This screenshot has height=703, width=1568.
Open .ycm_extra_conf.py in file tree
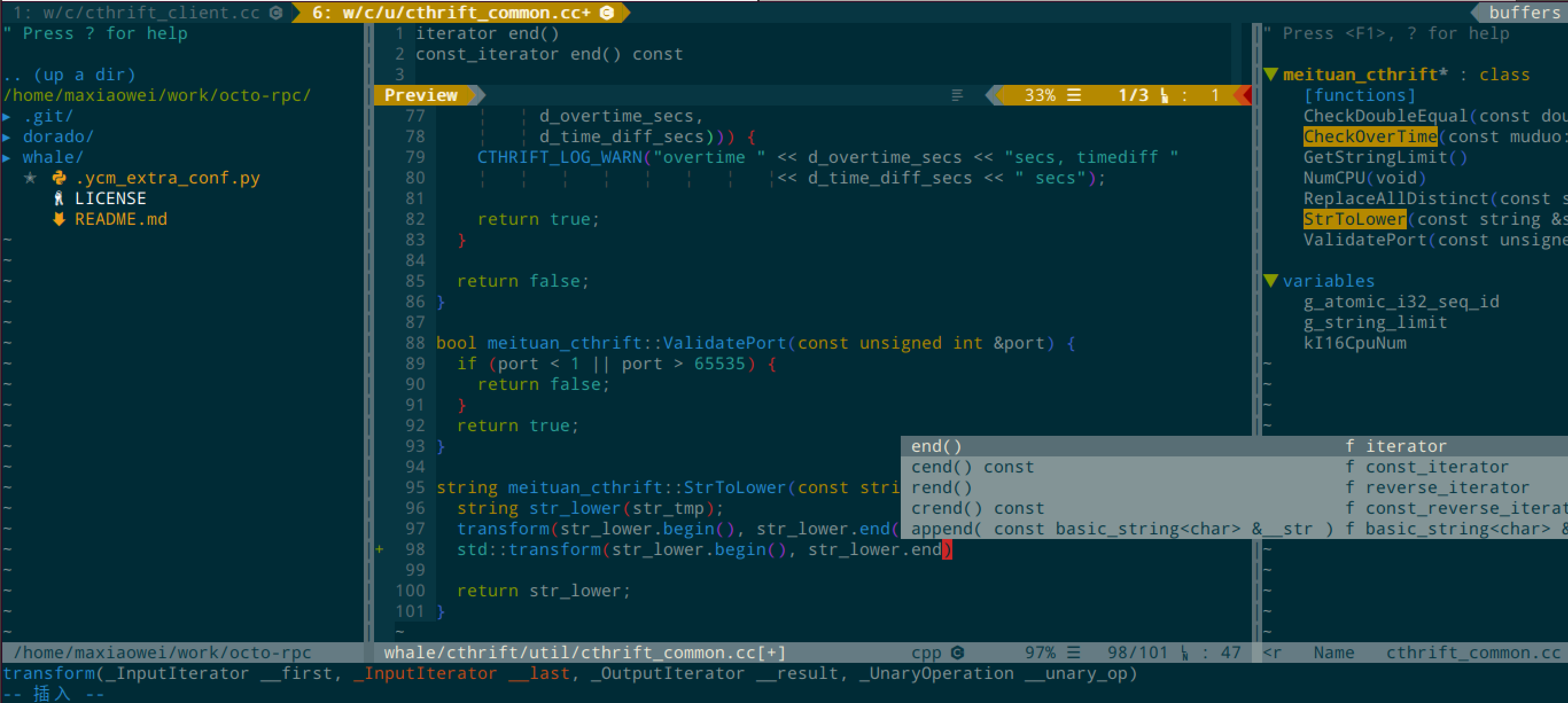(168, 178)
